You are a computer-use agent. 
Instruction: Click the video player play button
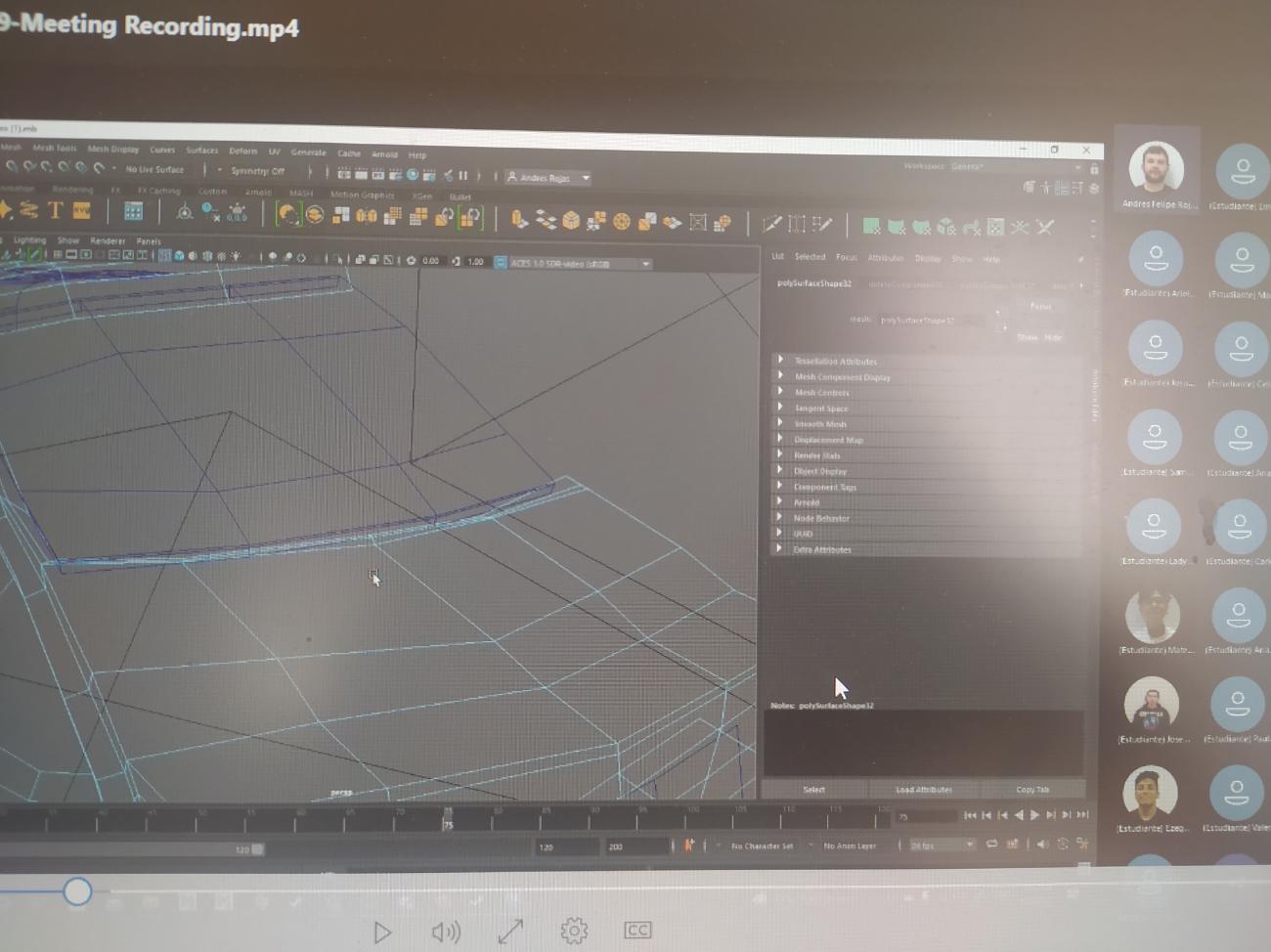[382, 932]
